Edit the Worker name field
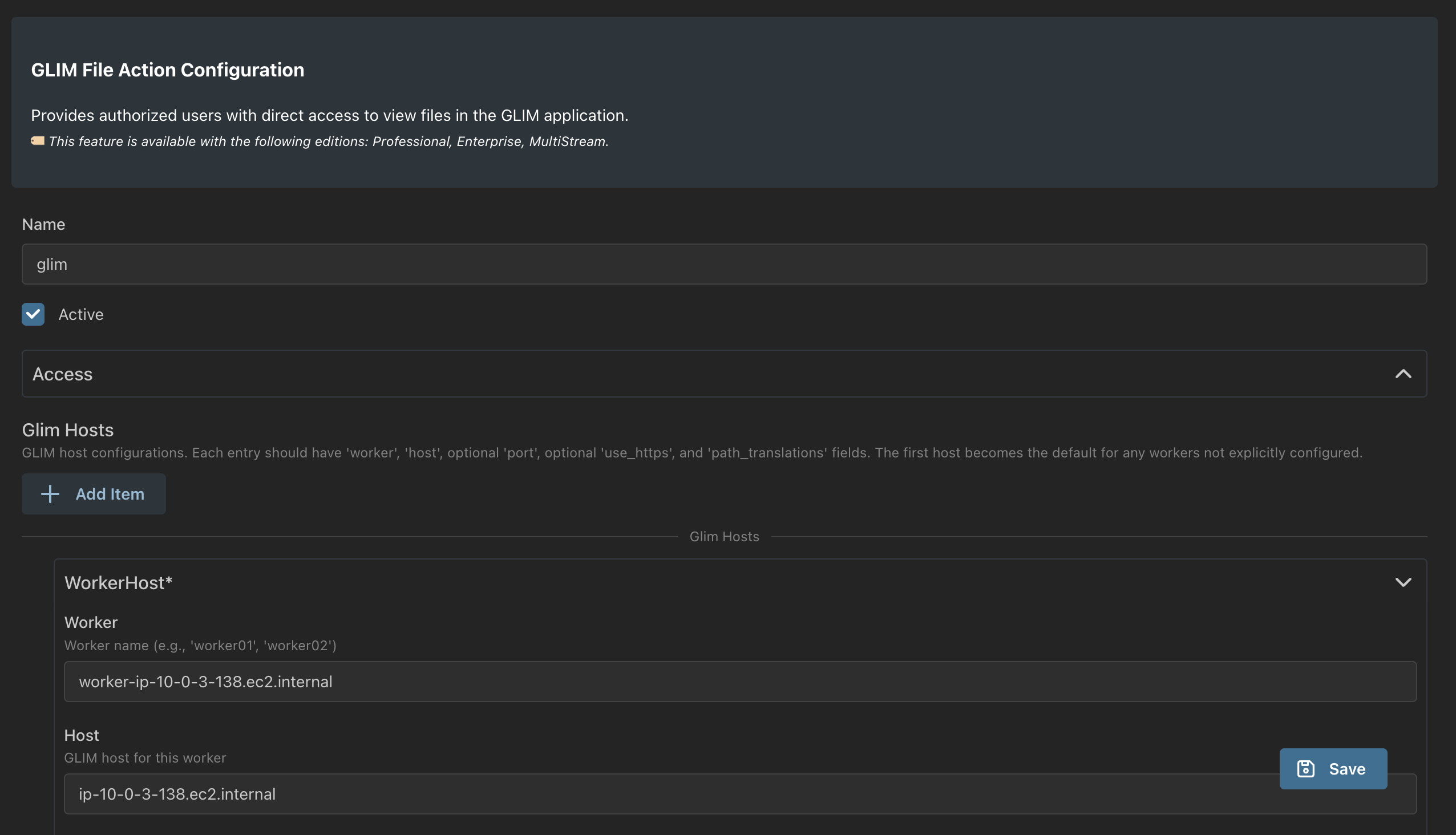The height and width of the screenshot is (835, 1456). point(740,682)
